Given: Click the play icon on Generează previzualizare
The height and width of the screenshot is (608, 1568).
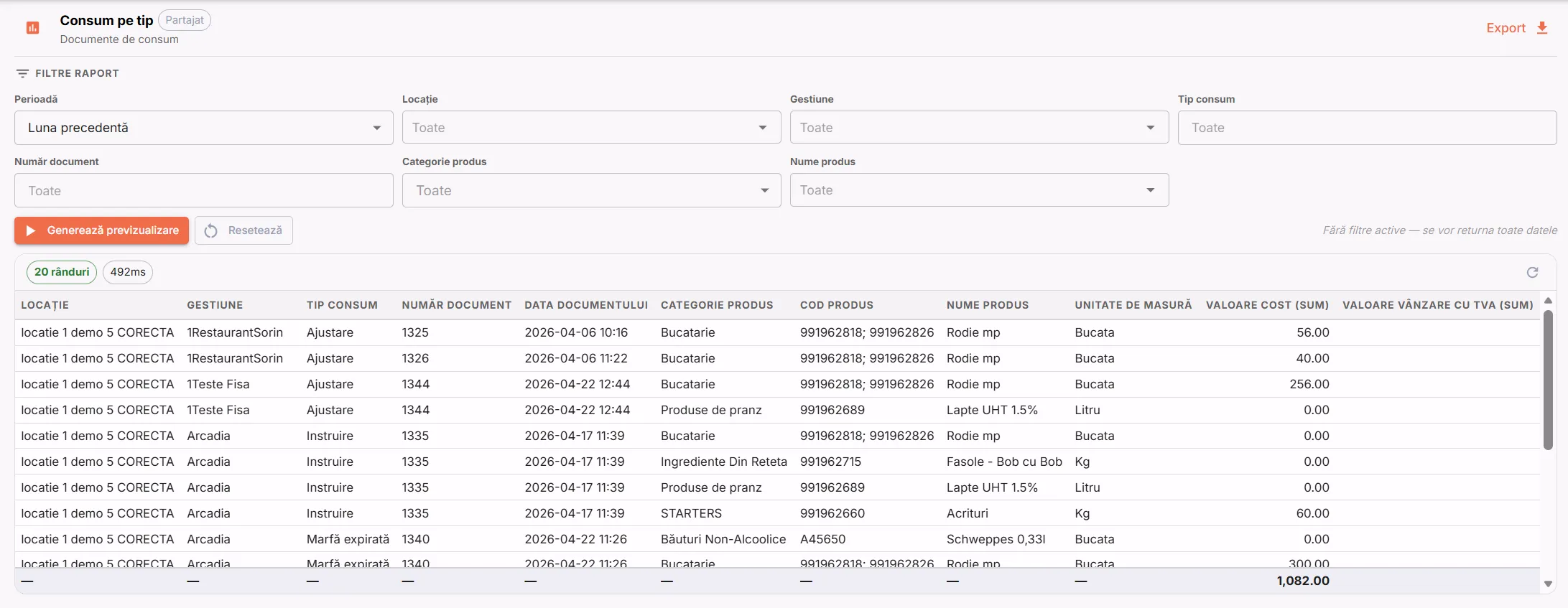Looking at the screenshot, I should tap(31, 230).
